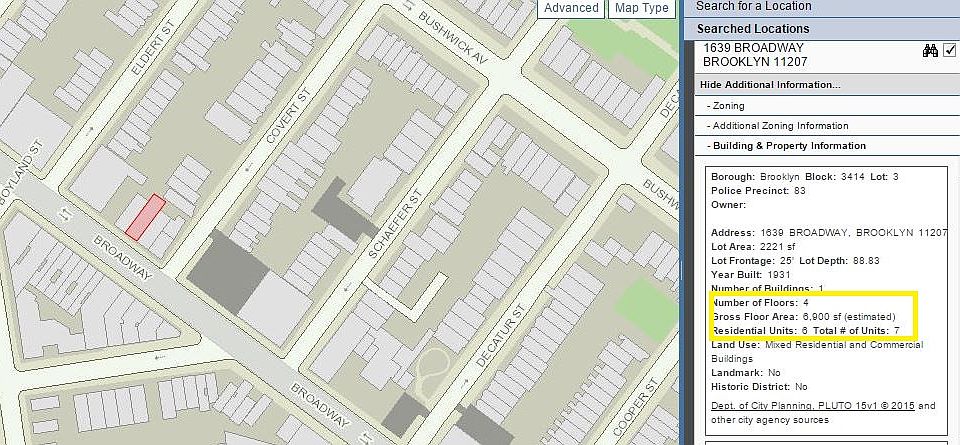The image size is (960, 445).
Task: Click the one-way arrow icon on Eldert St
Action: coord(90,130)
